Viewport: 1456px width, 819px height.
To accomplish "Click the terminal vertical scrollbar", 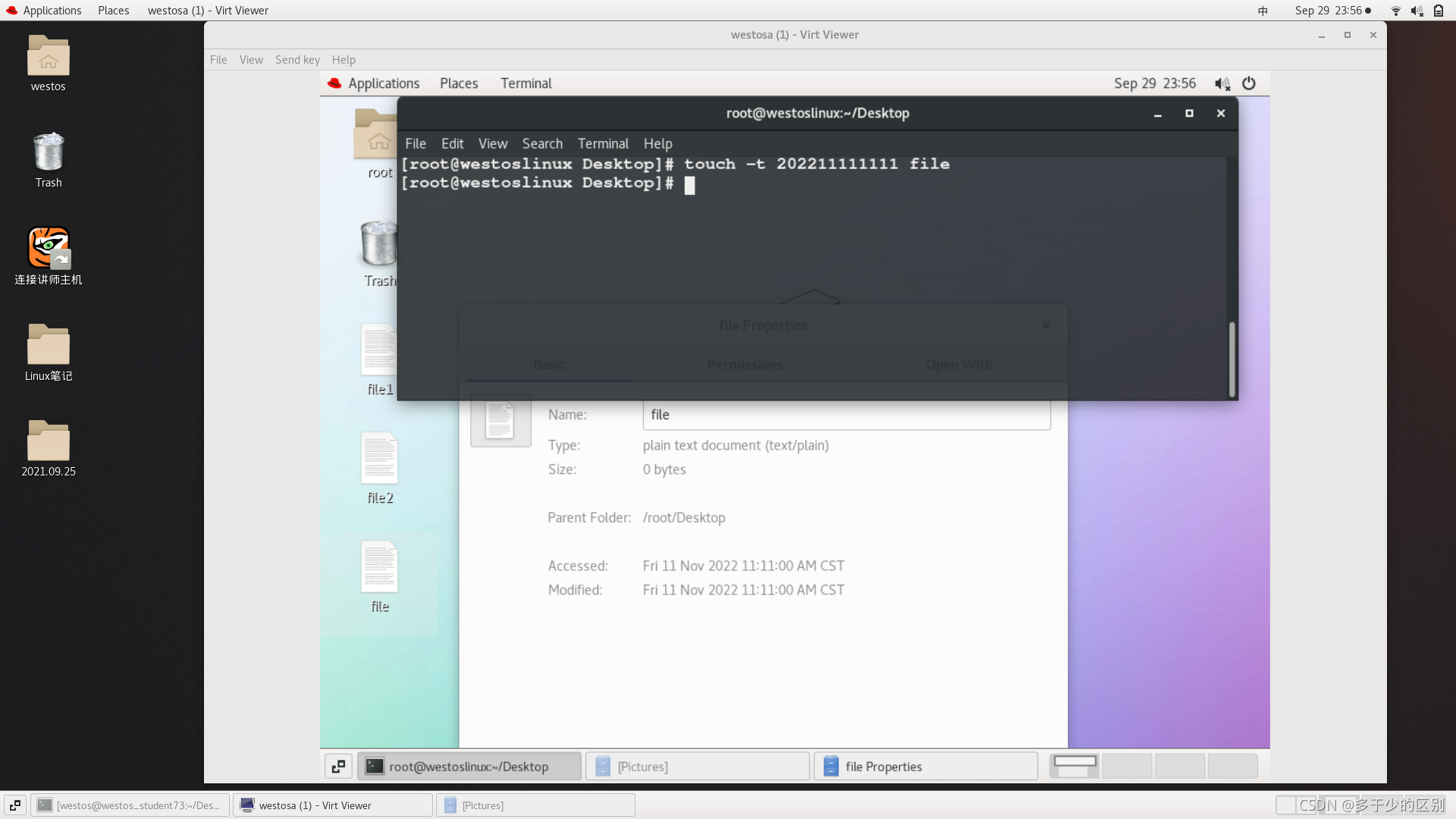I will point(1232,359).
